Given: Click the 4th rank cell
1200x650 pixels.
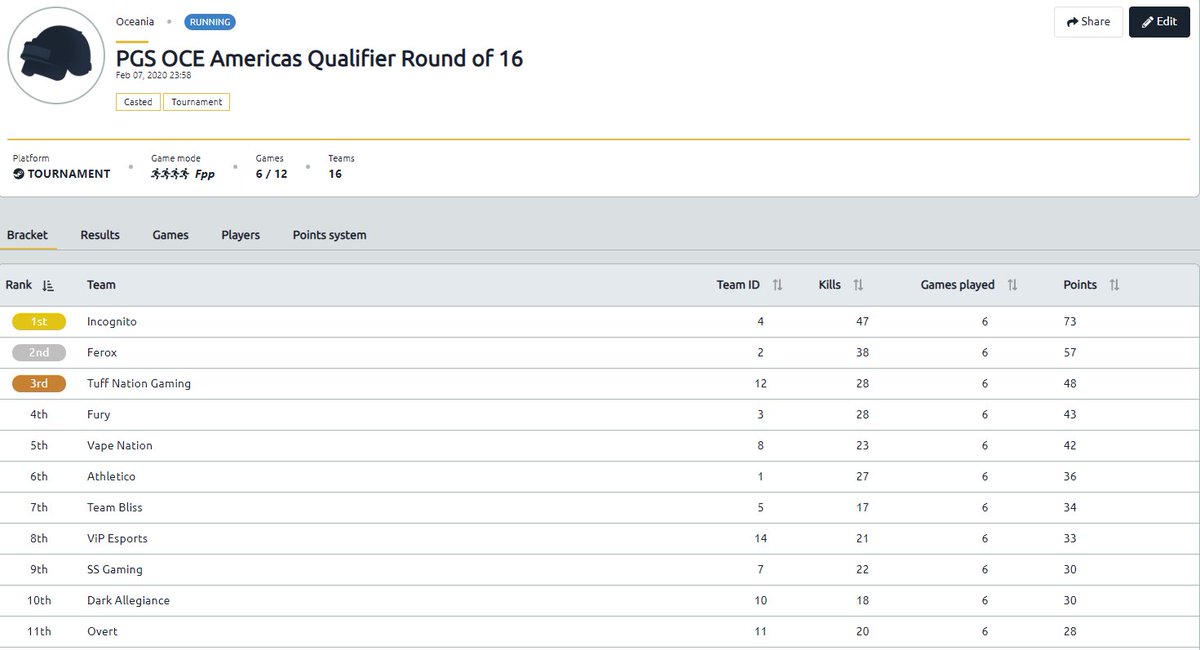Looking at the screenshot, I should click(39, 415).
